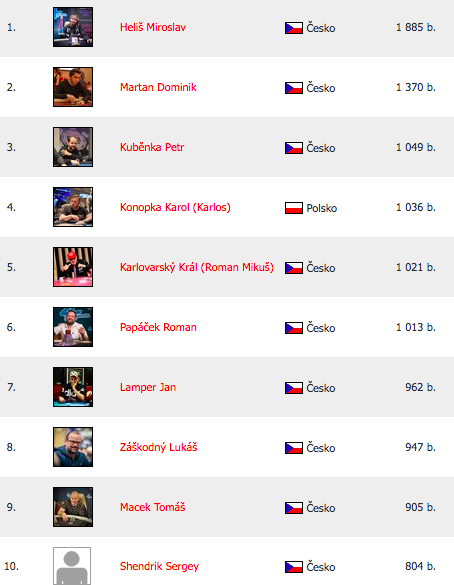Open Martan Dominik player profile link

[158, 87]
